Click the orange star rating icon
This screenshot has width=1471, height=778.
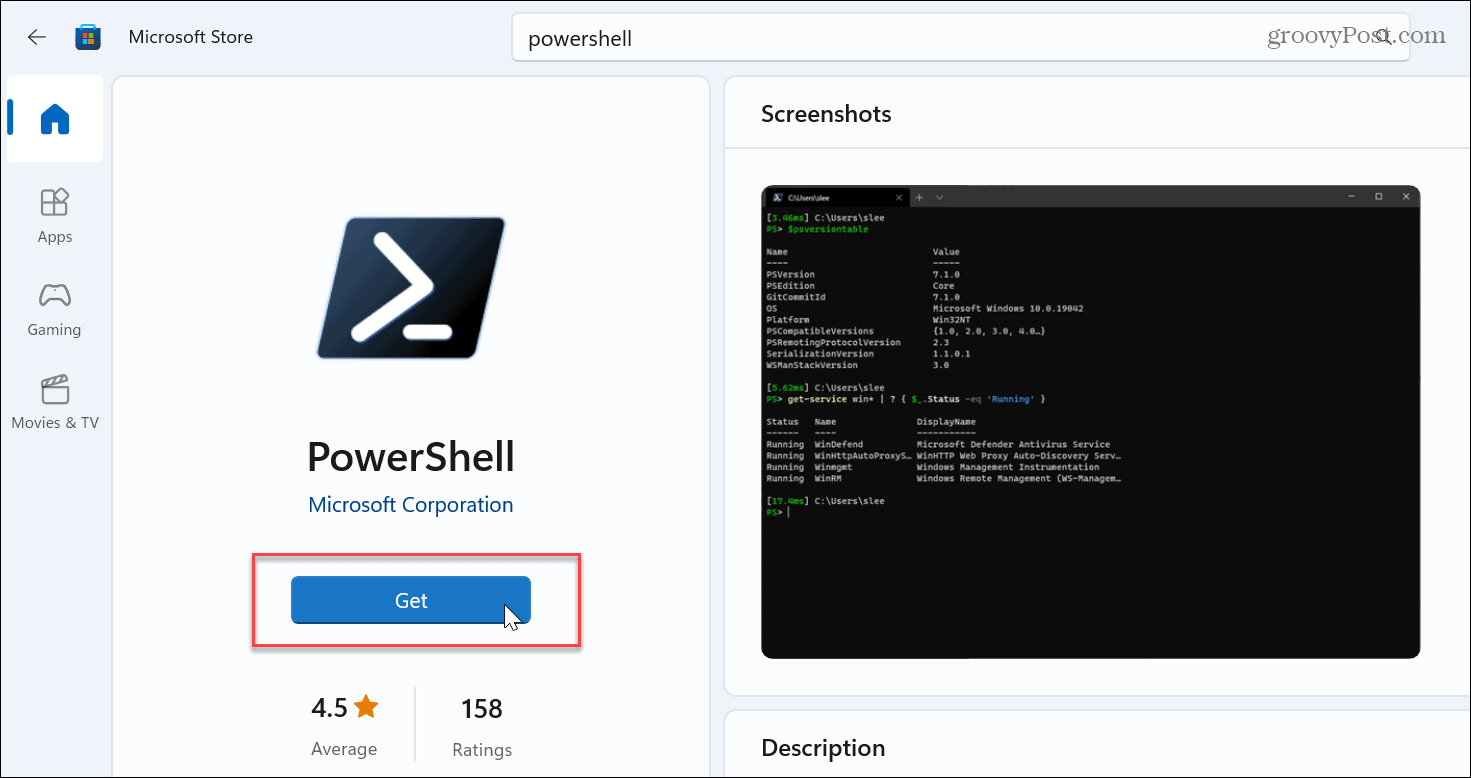click(366, 708)
